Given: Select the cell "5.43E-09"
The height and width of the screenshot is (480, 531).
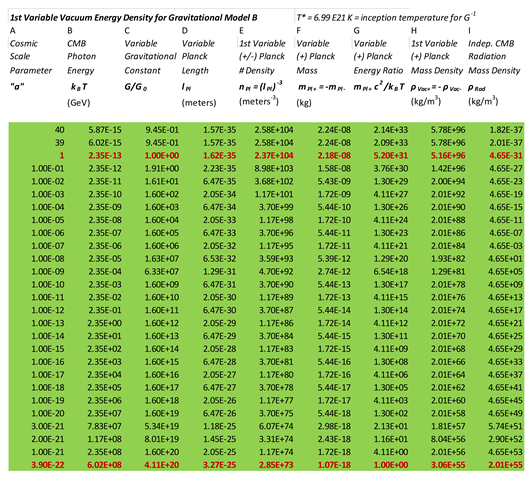Looking at the screenshot, I should [334, 181].
